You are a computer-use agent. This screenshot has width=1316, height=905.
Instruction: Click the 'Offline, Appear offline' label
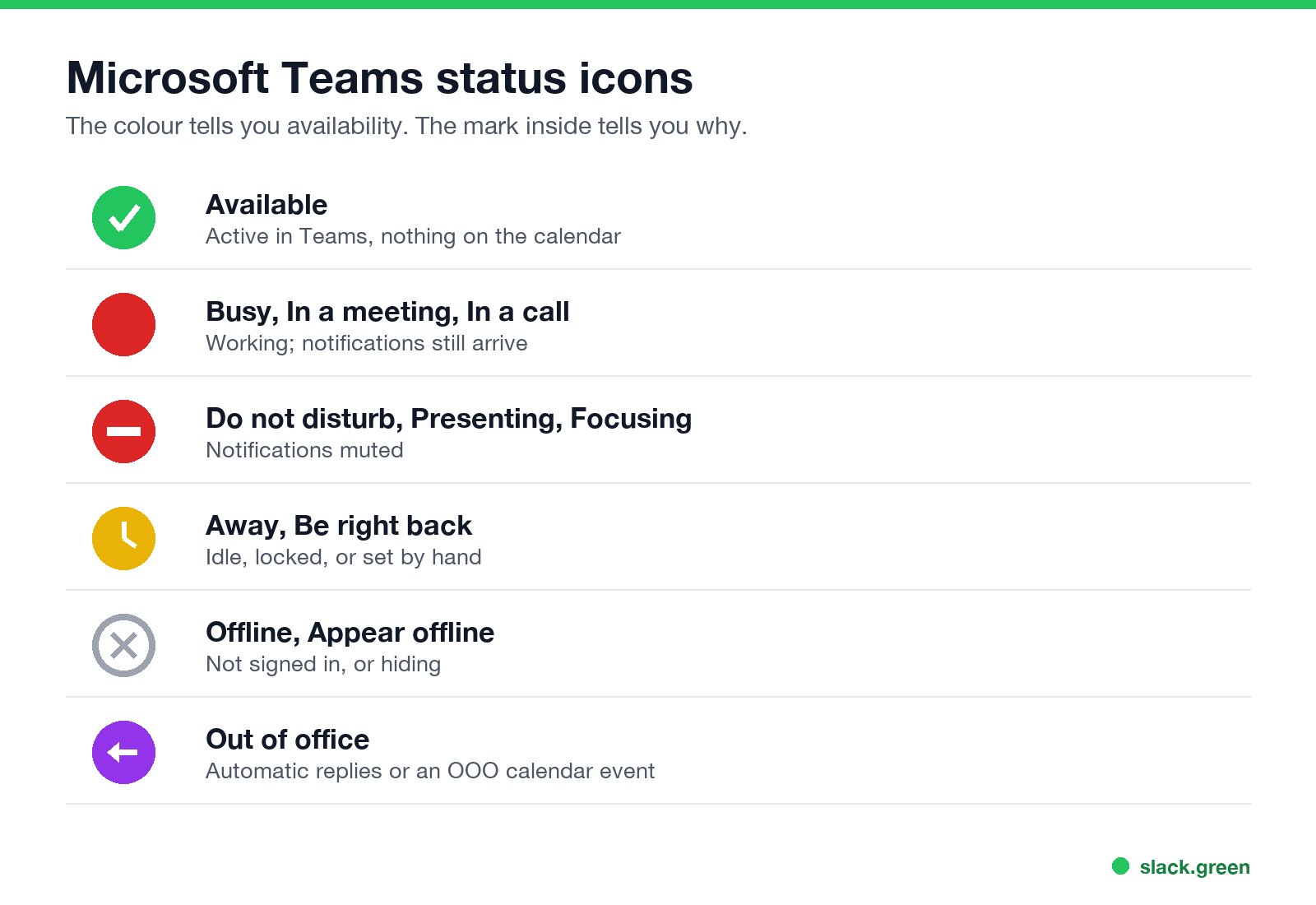tap(350, 633)
